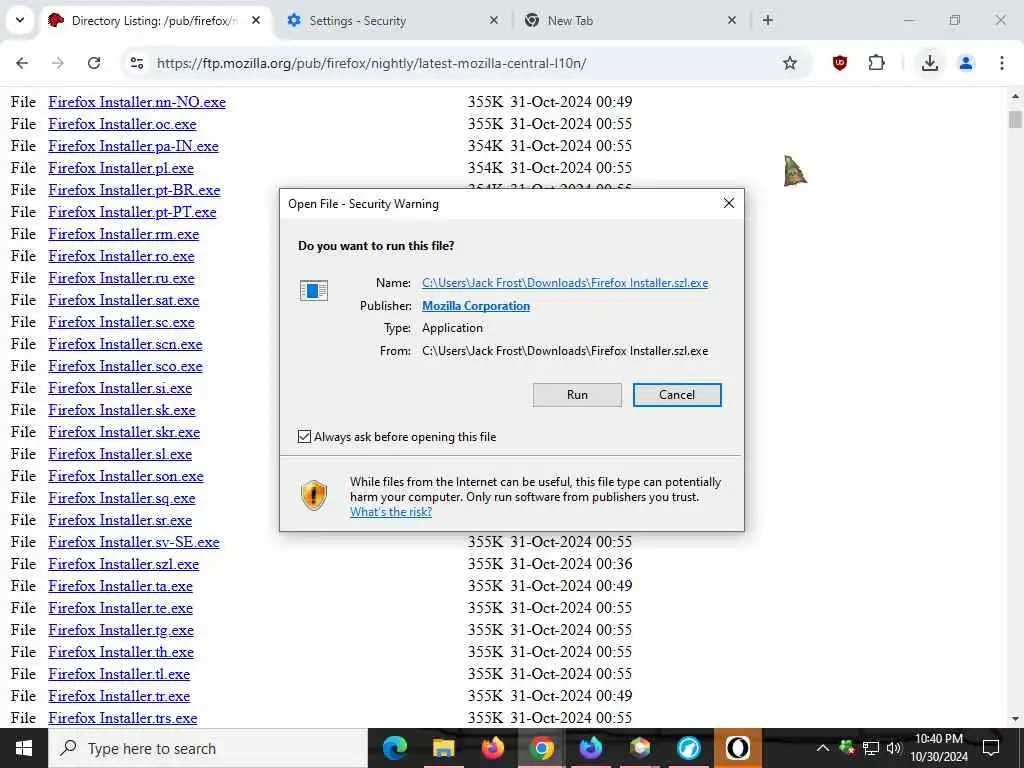Open the uBlock Origin extension icon

pyautogui.click(x=840, y=63)
